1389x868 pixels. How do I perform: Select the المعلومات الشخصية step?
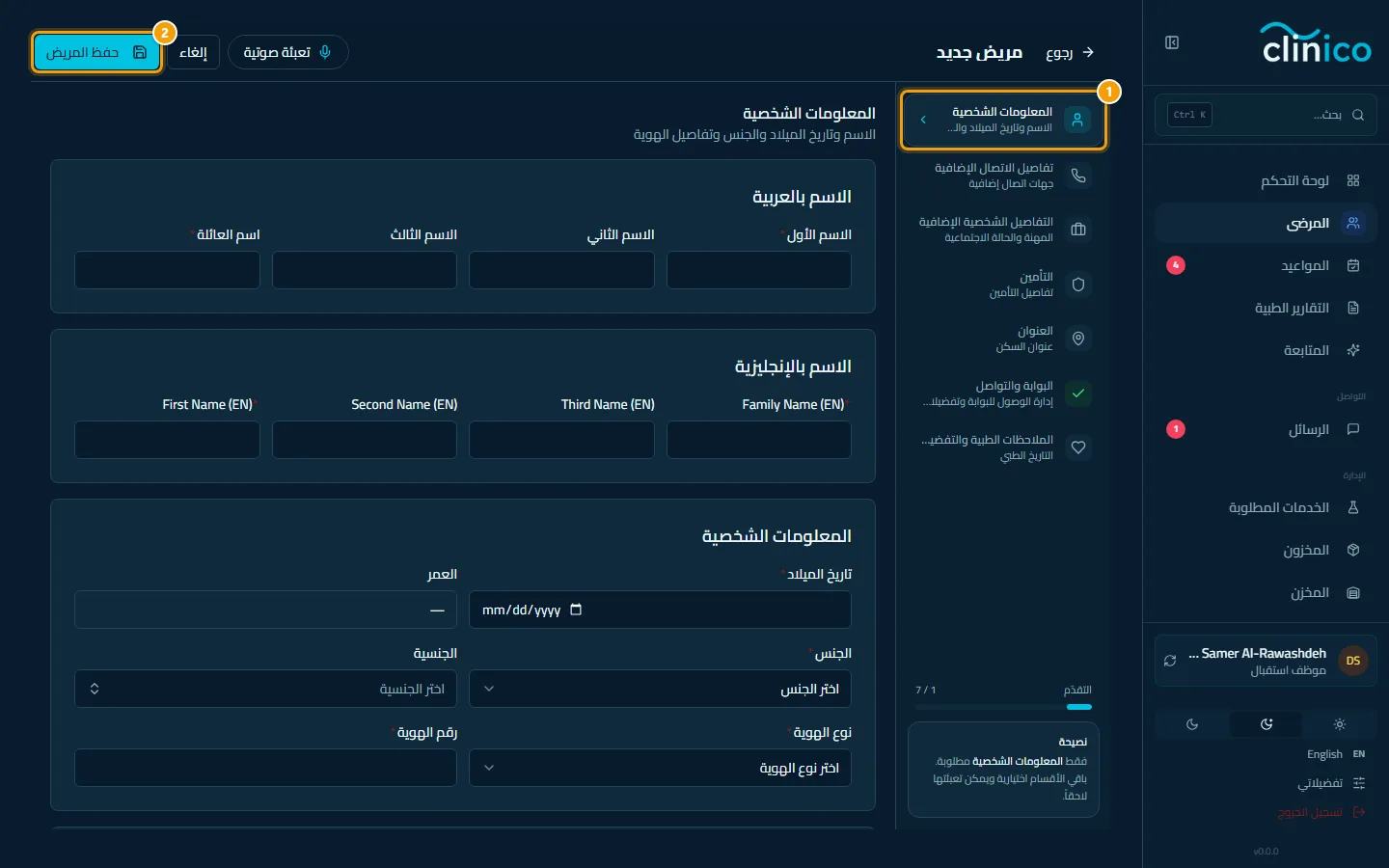[1003, 120]
